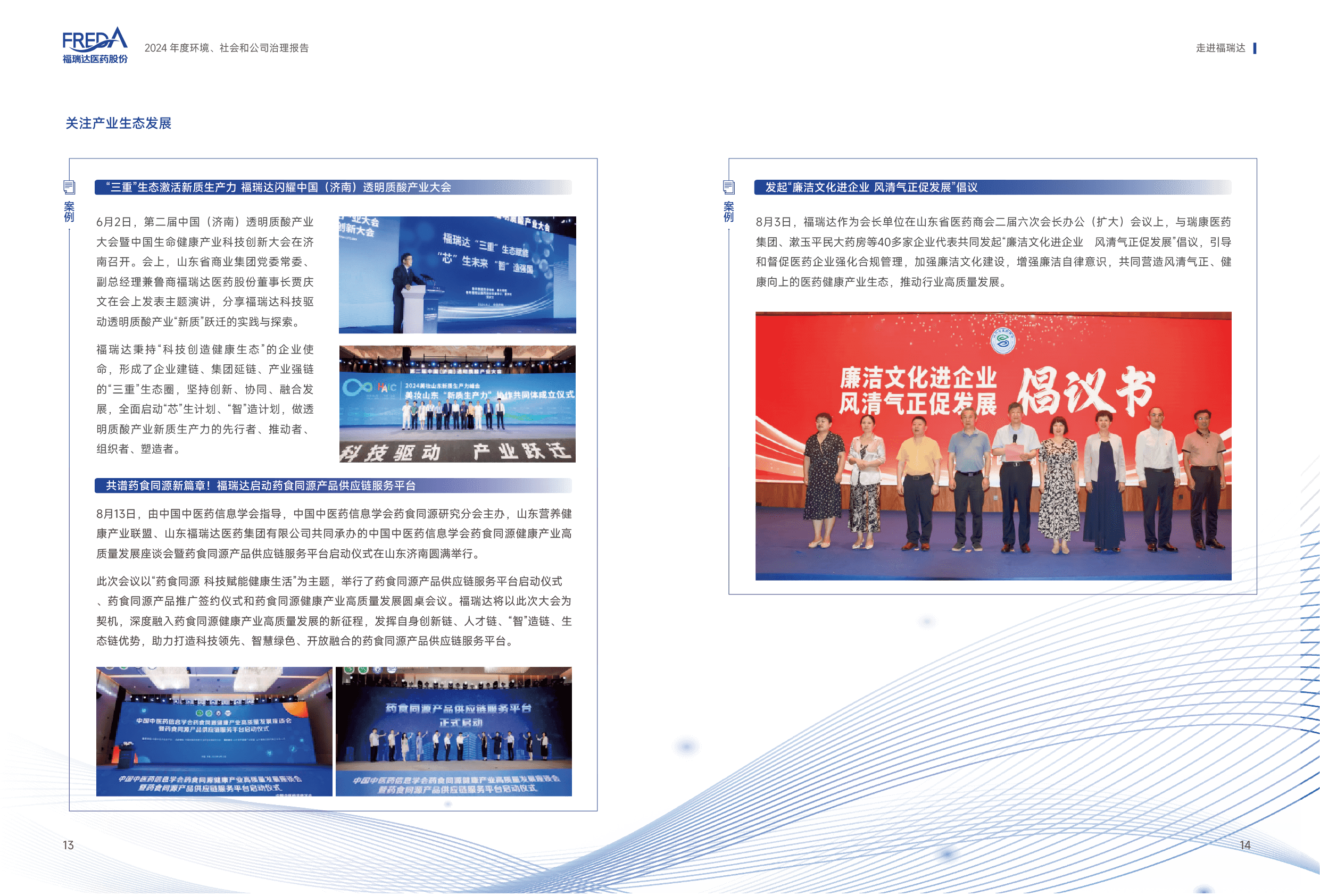Click the case document icon on left page
Screen dimensions: 1320x896
click(x=69, y=187)
